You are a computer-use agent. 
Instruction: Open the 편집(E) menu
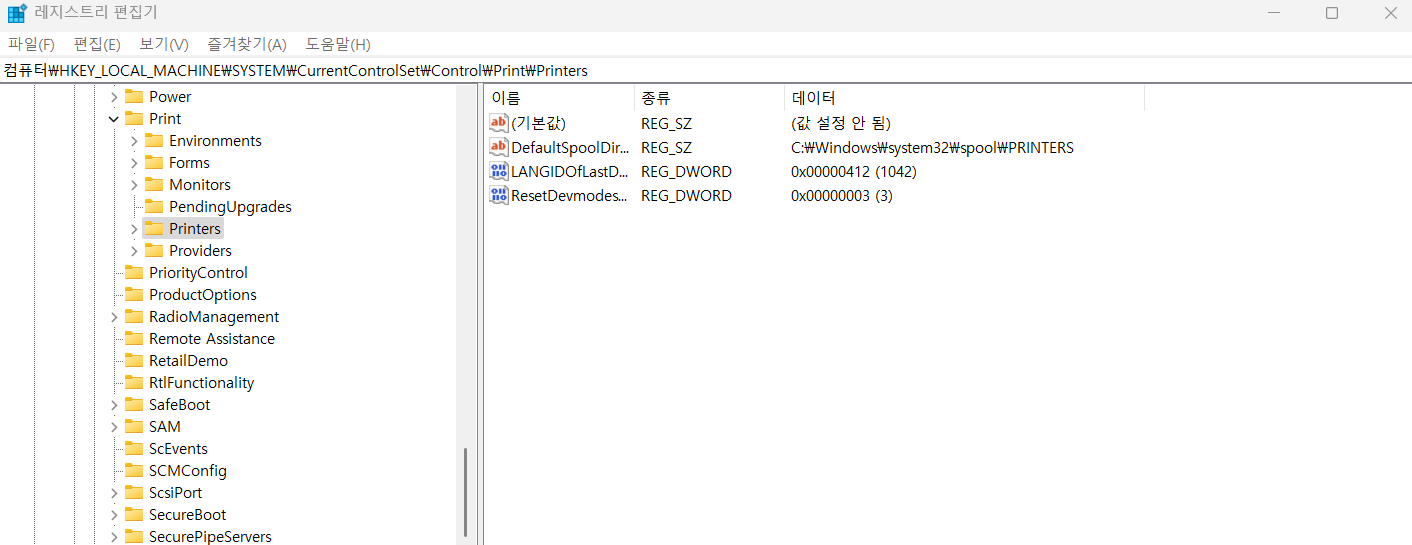tap(97, 44)
